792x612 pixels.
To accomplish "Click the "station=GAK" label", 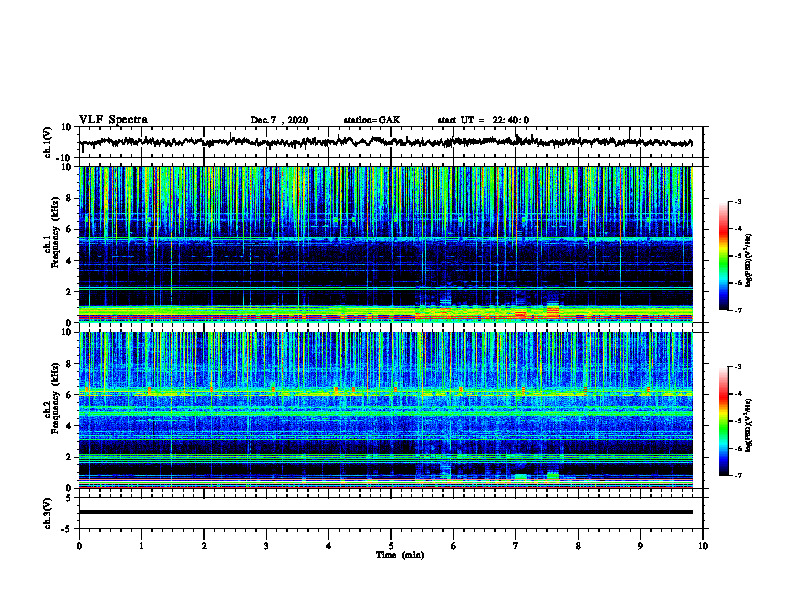I will click(x=372, y=120).
